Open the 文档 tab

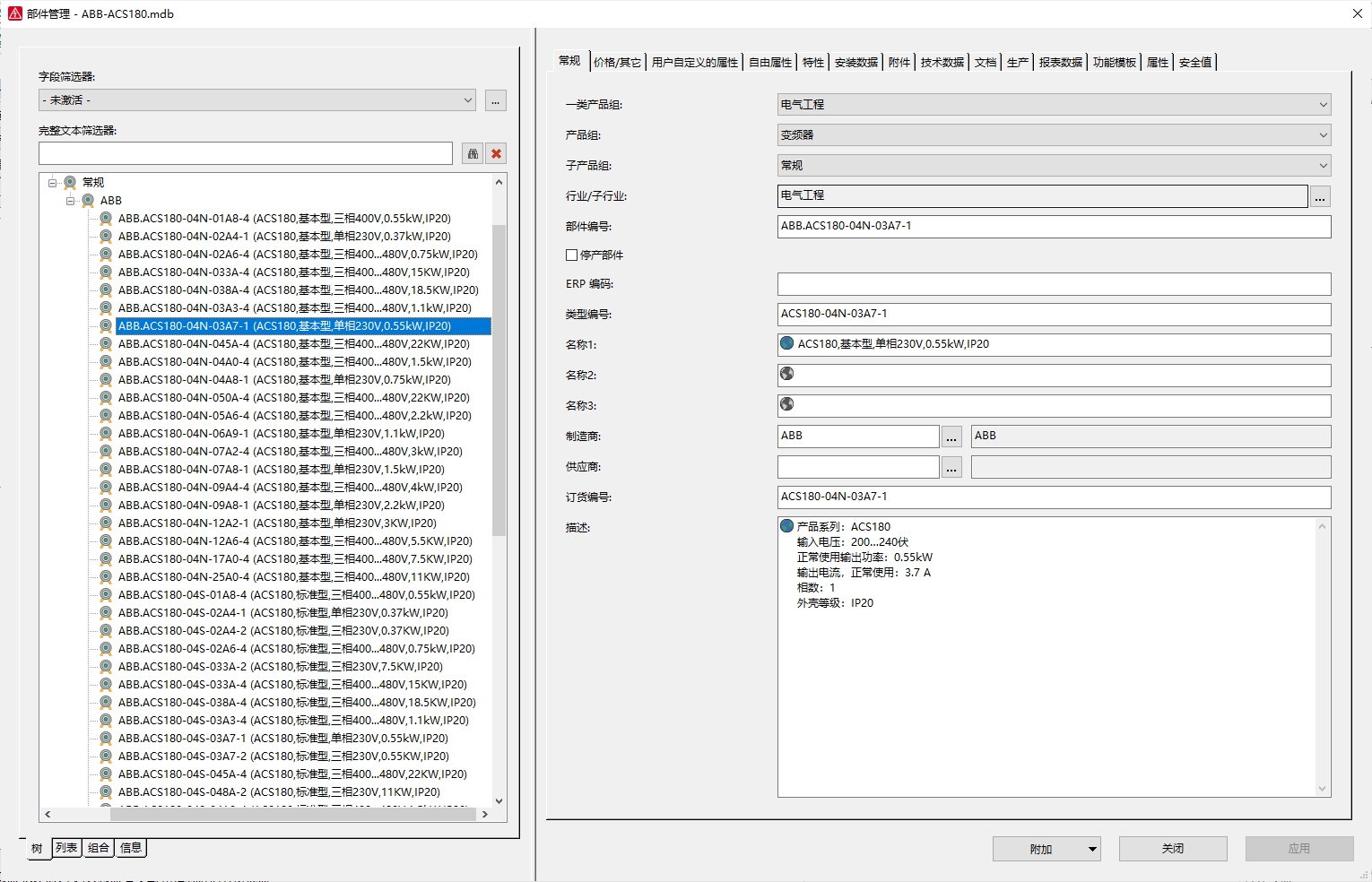tap(985, 62)
